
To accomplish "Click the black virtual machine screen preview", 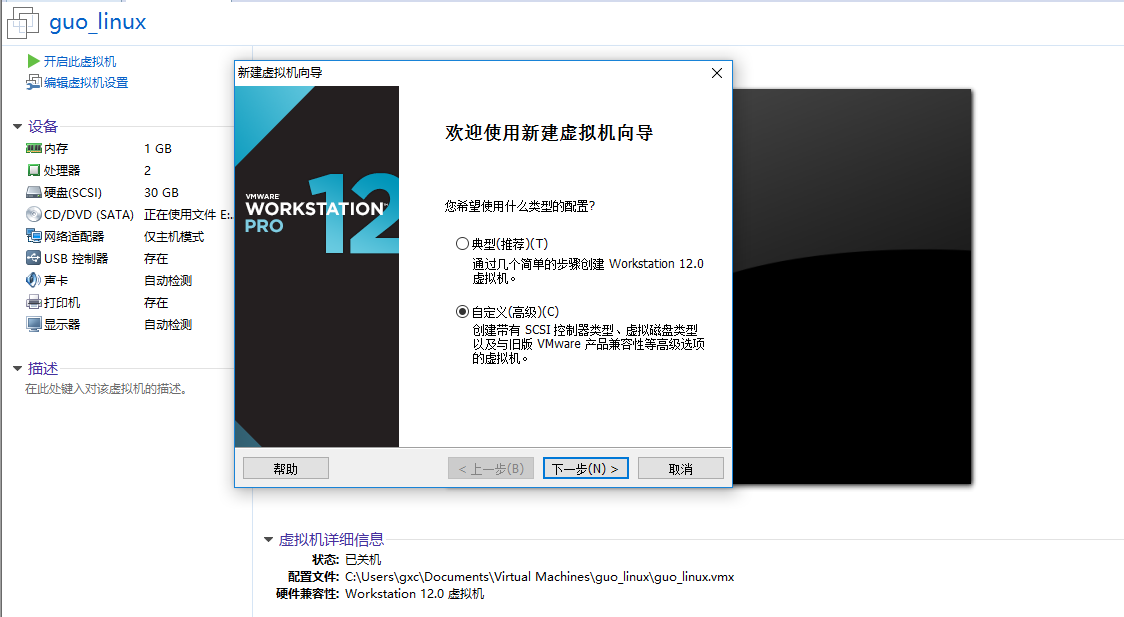I will coord(852,287).
